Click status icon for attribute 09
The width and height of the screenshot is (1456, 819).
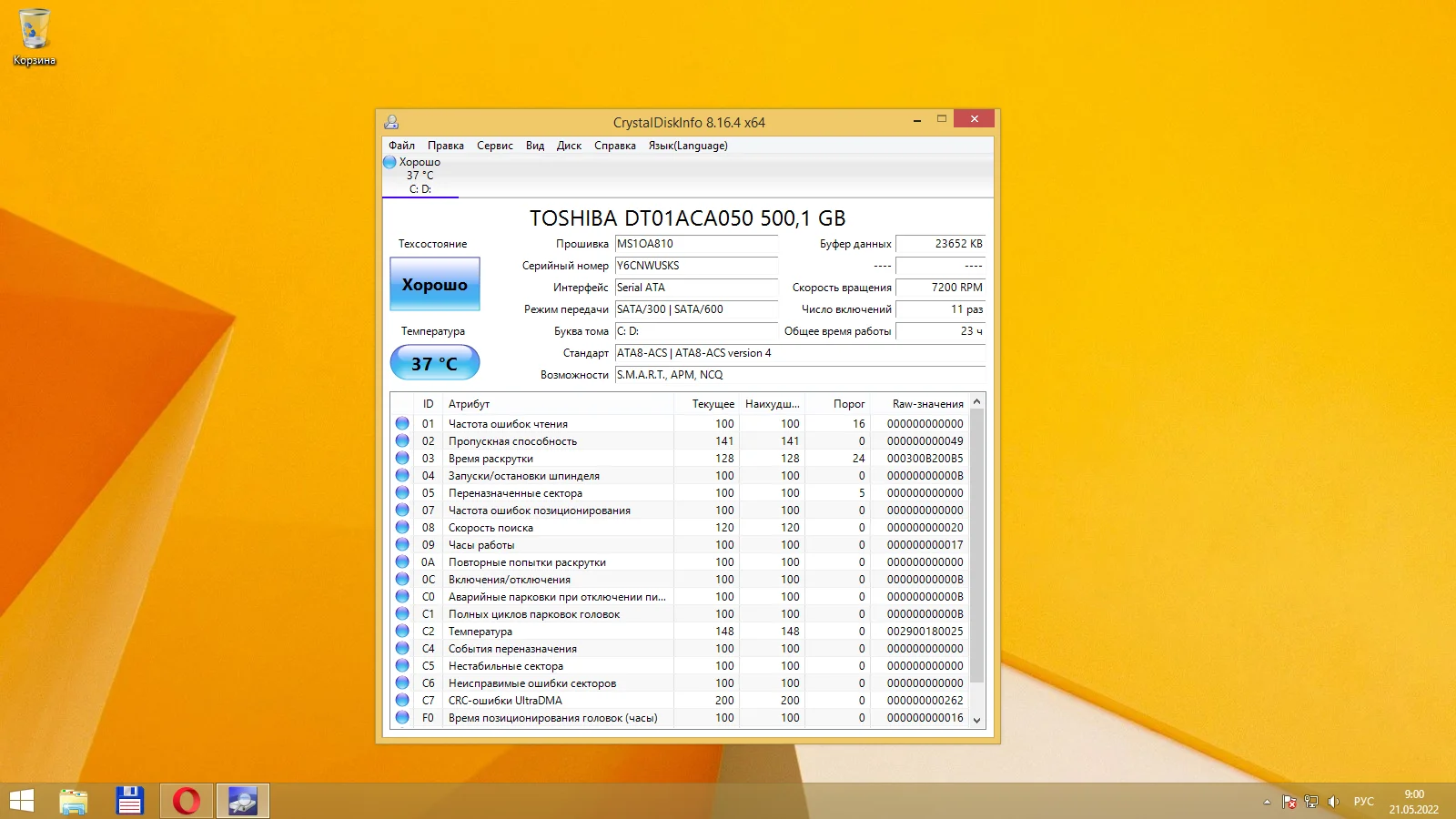[402, 544]
